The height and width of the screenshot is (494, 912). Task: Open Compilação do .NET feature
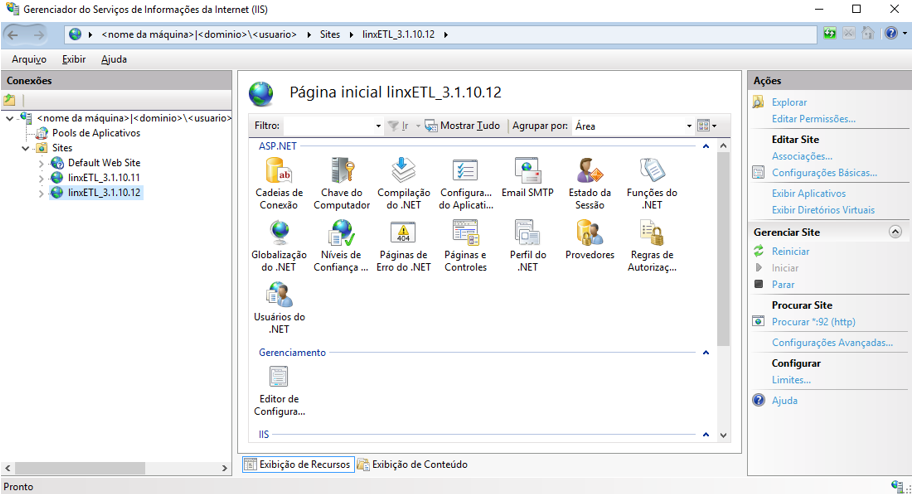click(x=404, y=183)
